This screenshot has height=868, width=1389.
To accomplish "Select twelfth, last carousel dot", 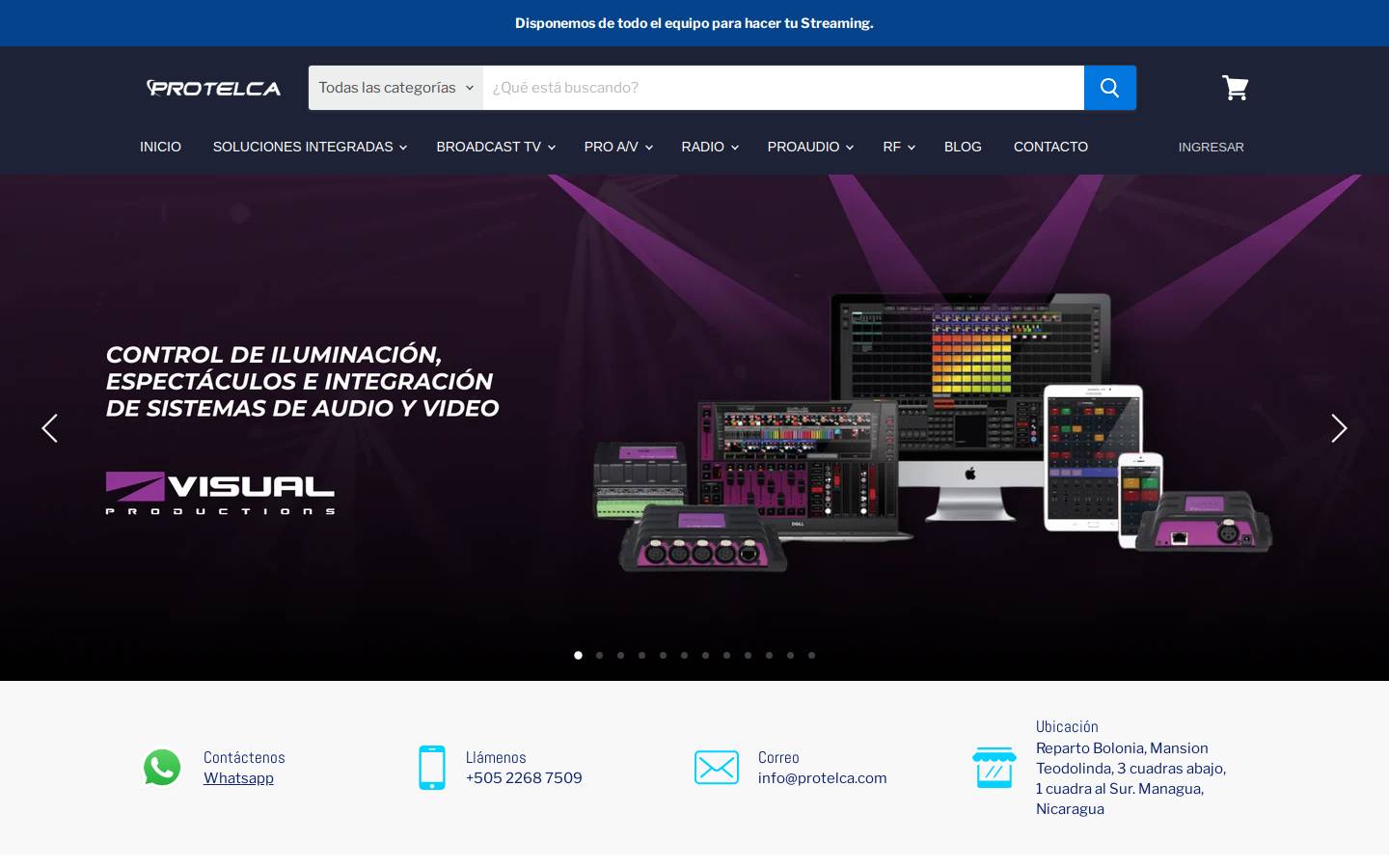I will coord(811,655).
